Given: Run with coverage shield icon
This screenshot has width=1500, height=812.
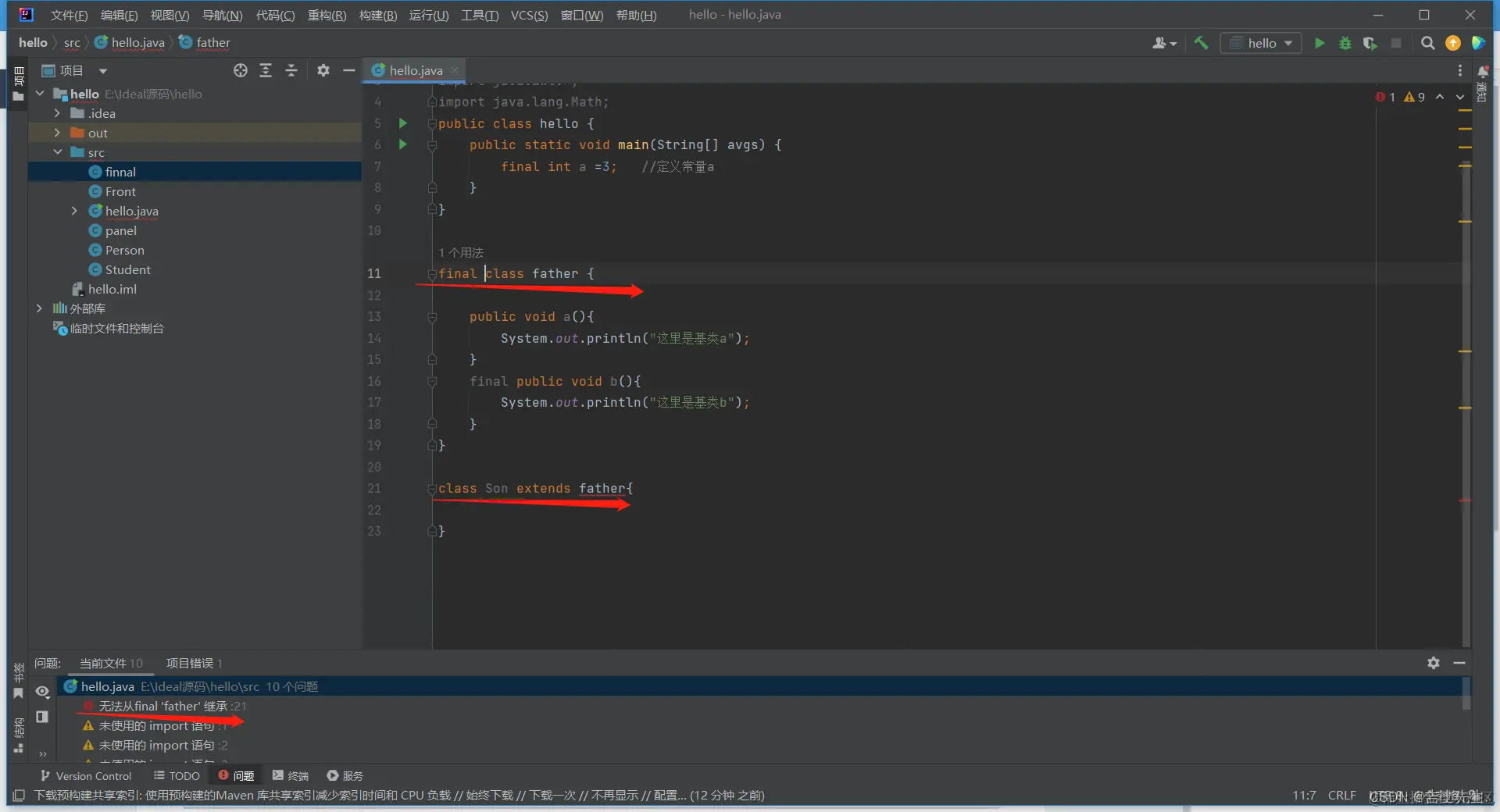Looking at the screenshot, I should click(x=1370, y=43).
